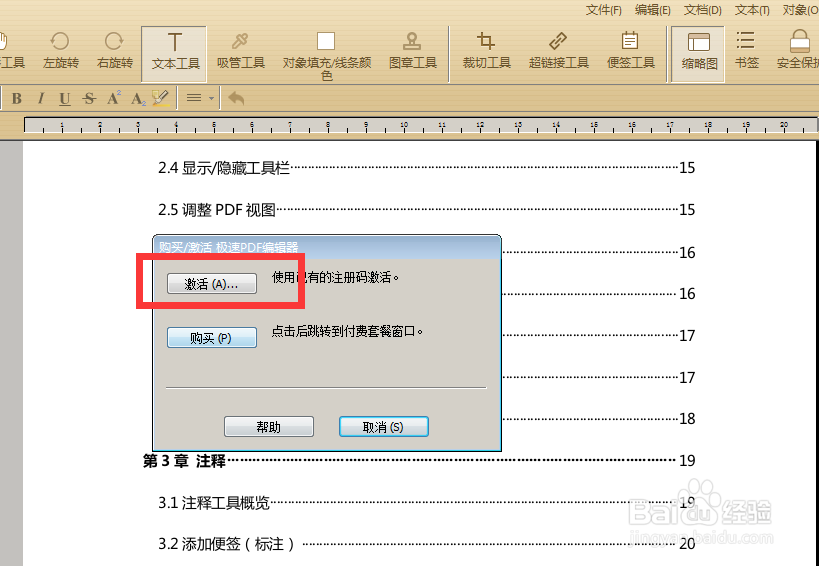The height and width of the screenshot is (566, 819).
Task: Toggle italic formatting (I)
Action: point(41,98)
